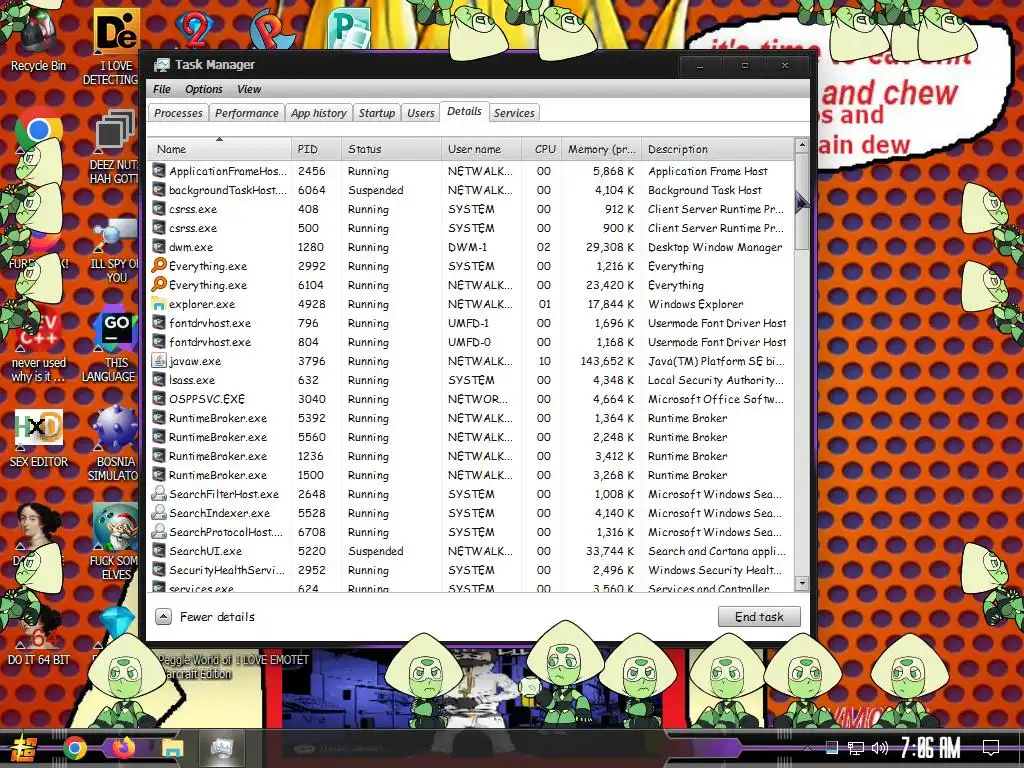
Task: Click the Task Manager taskbar button
Action: click(x=222, y=748)
